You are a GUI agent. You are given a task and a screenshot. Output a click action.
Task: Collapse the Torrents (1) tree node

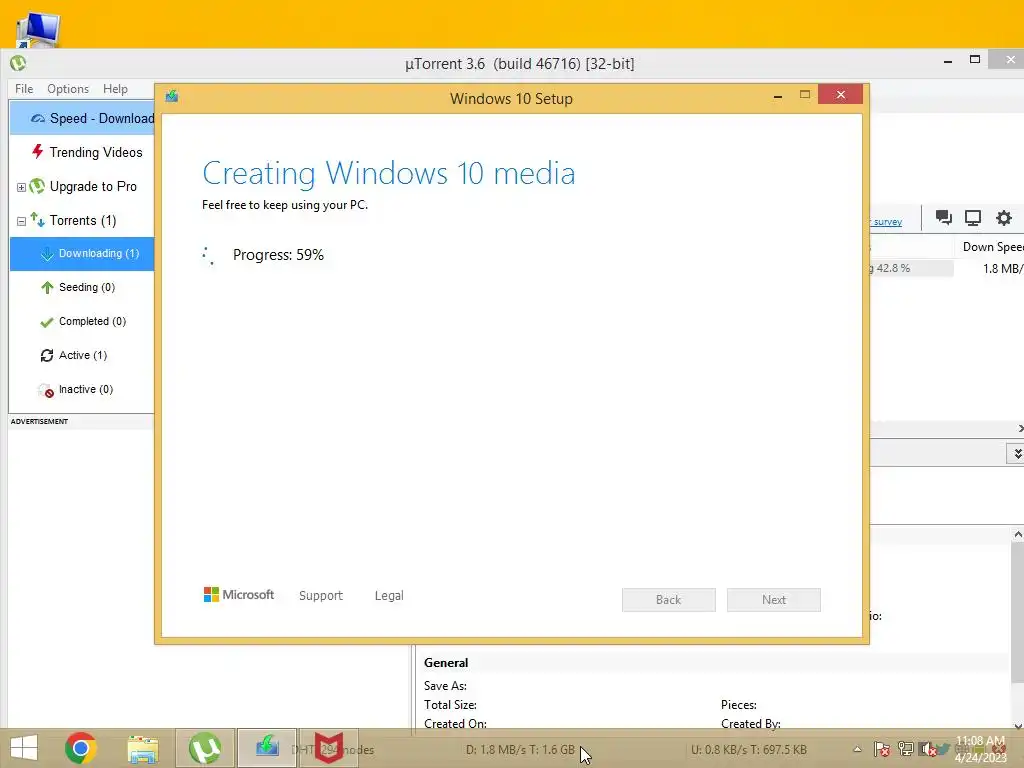[x=21, y=221]
